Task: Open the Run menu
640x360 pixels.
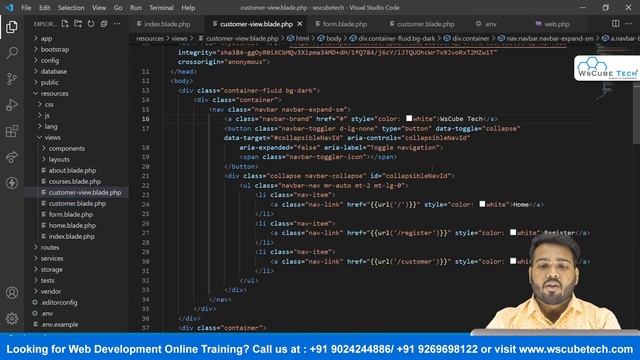Action: [136, 8]
